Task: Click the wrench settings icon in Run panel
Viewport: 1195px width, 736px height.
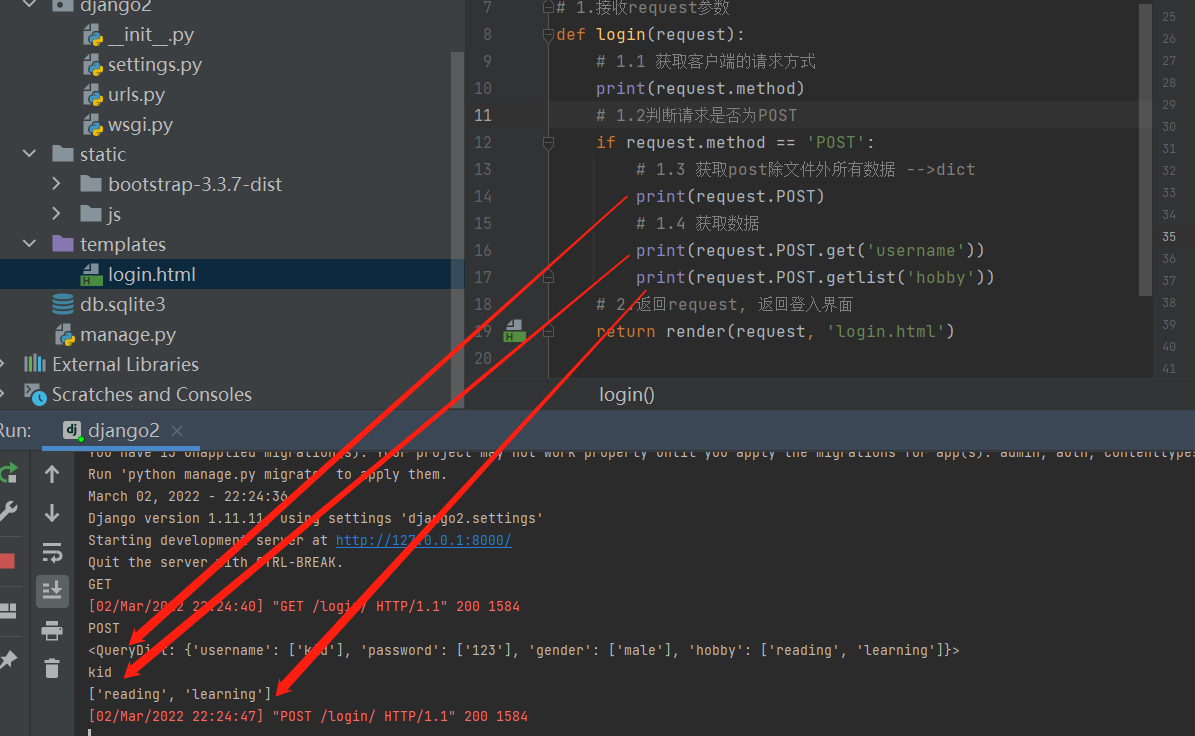Action: 8,511
